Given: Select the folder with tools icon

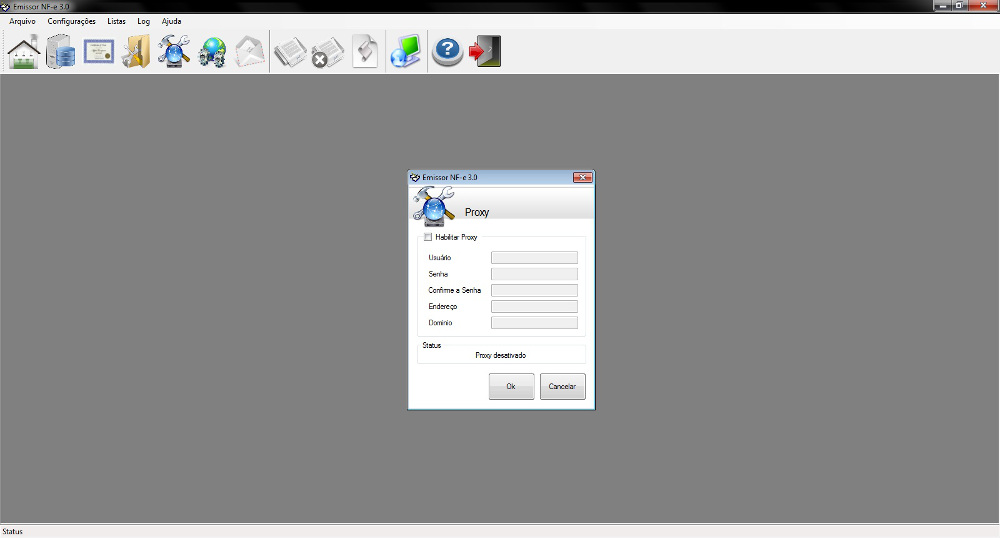Looking at the screenshot, I should [136, 51].
